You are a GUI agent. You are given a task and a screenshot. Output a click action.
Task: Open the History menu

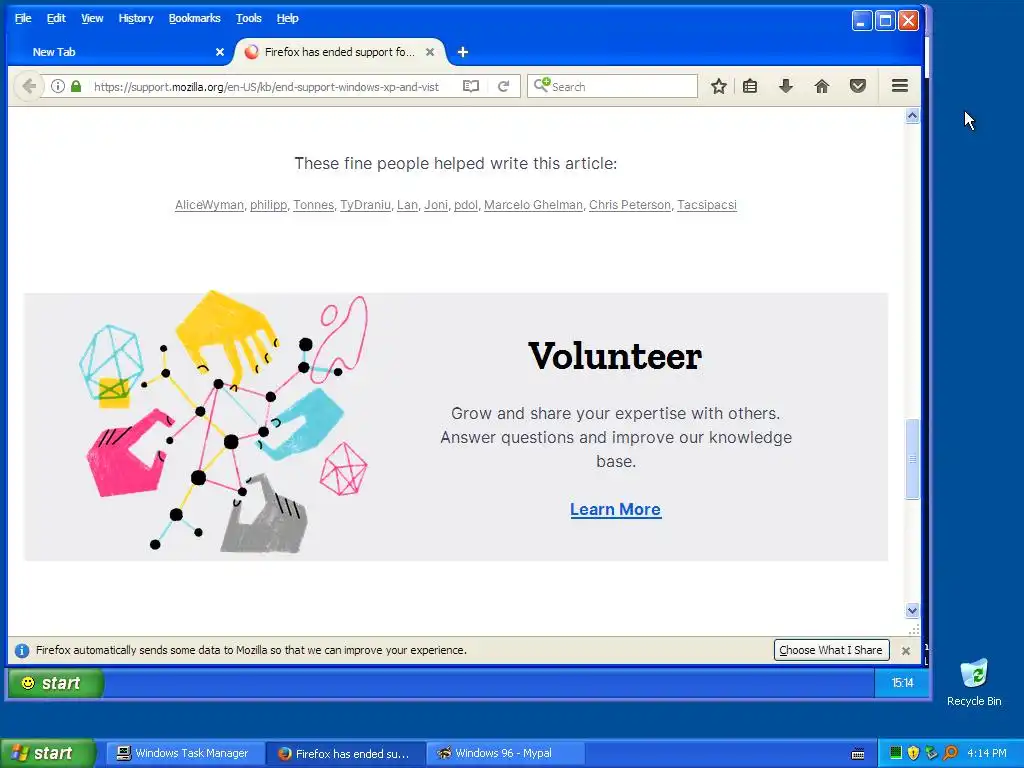coord(136,18)
